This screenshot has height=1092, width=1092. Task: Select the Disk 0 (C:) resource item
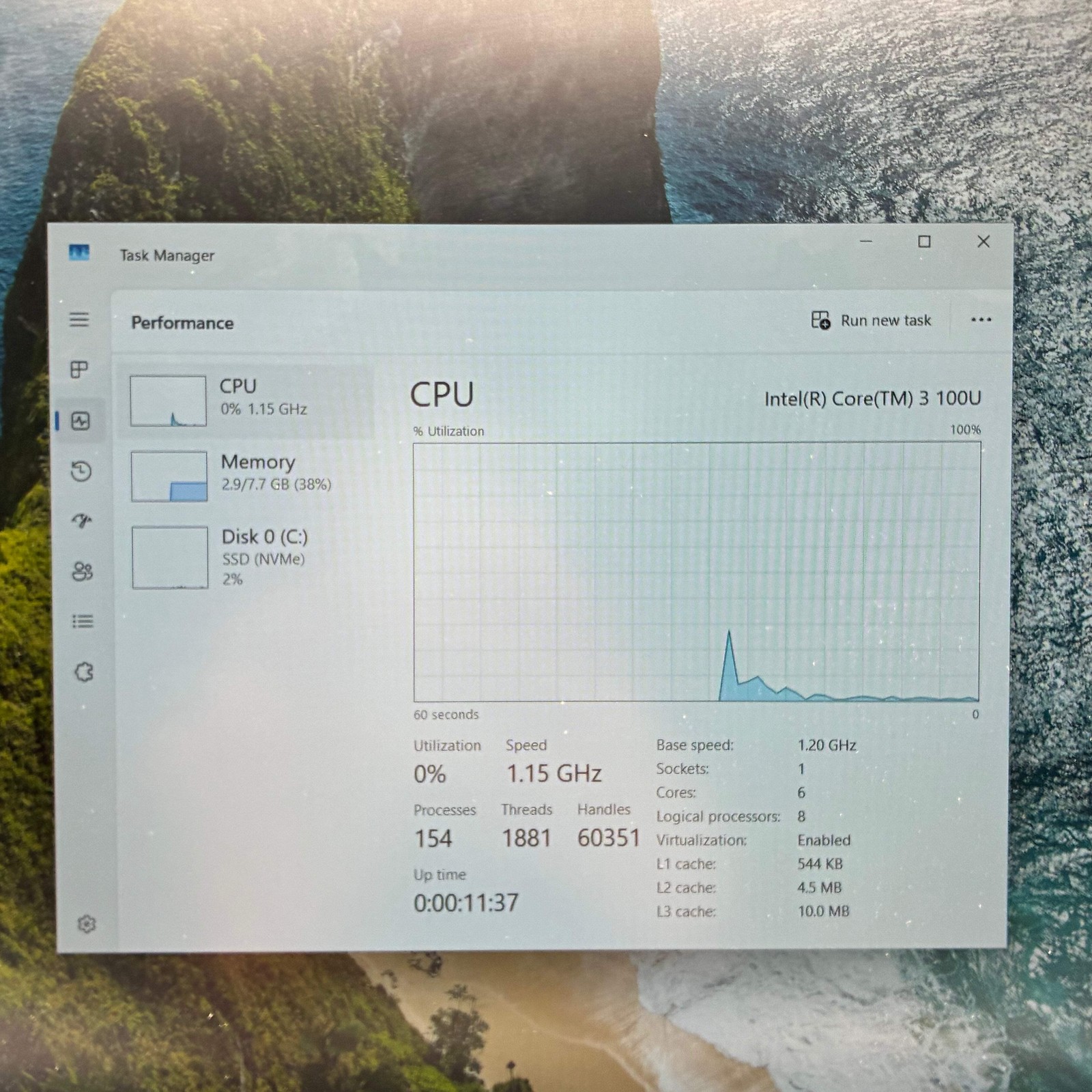point(247,557)
